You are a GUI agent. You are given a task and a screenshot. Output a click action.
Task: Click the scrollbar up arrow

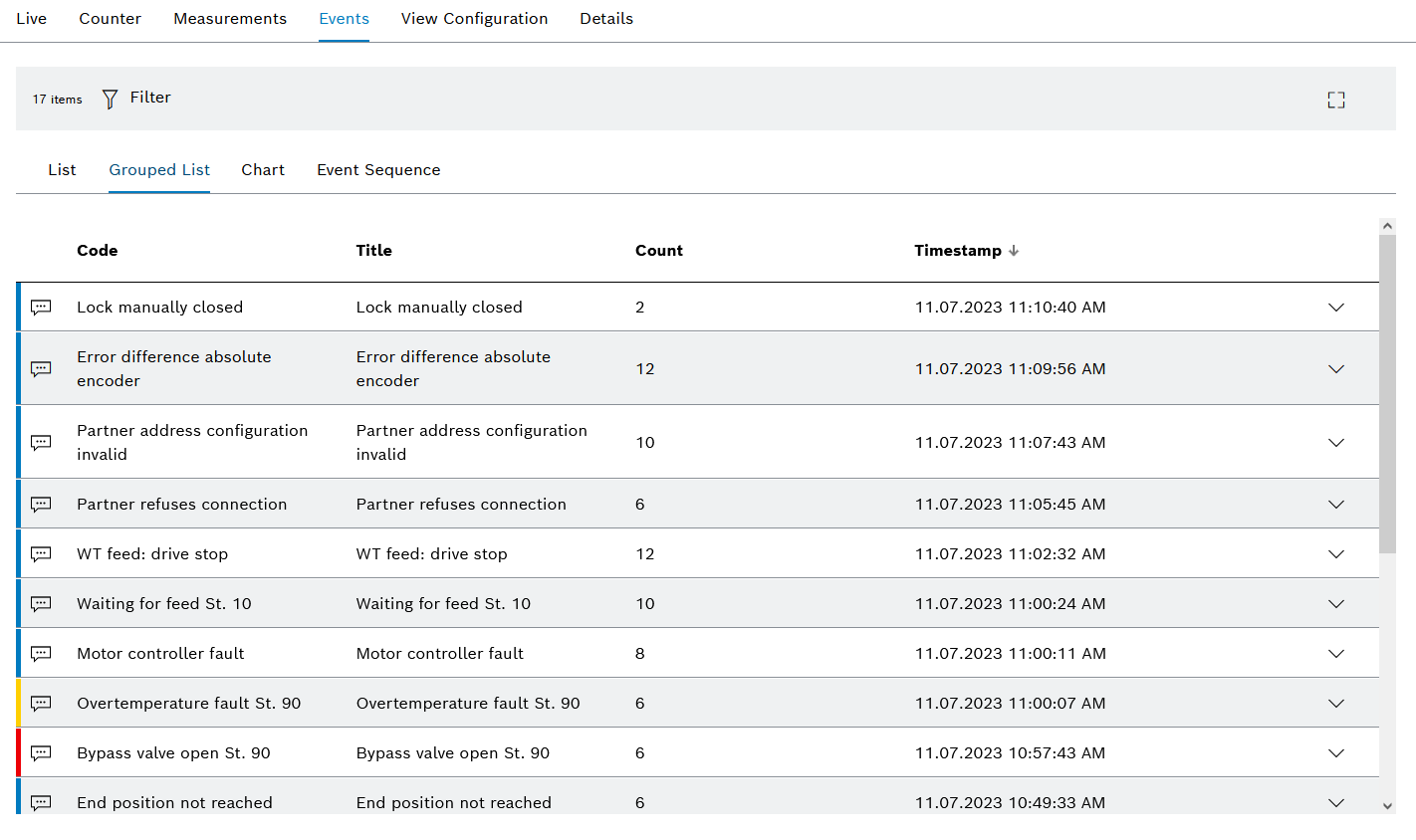tap(1388, 227)
